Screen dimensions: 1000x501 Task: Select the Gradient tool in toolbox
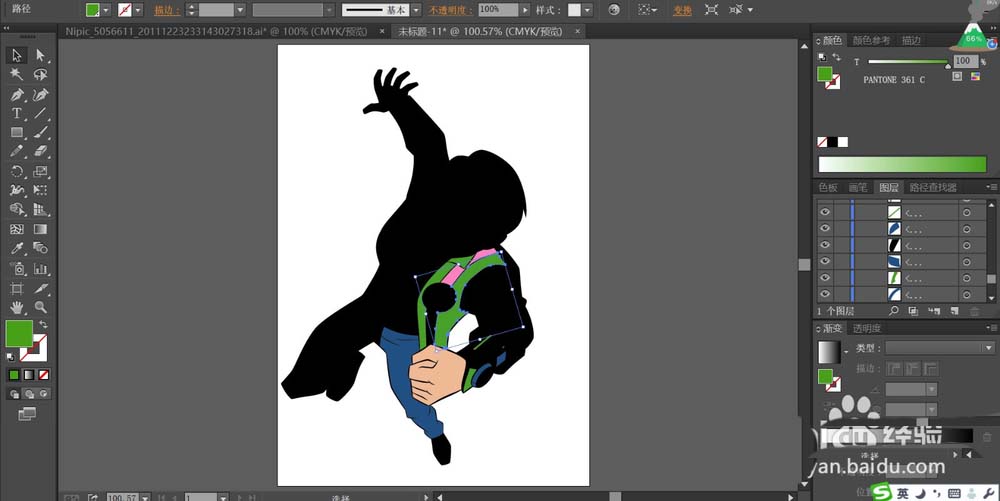(x=41, y=229)
